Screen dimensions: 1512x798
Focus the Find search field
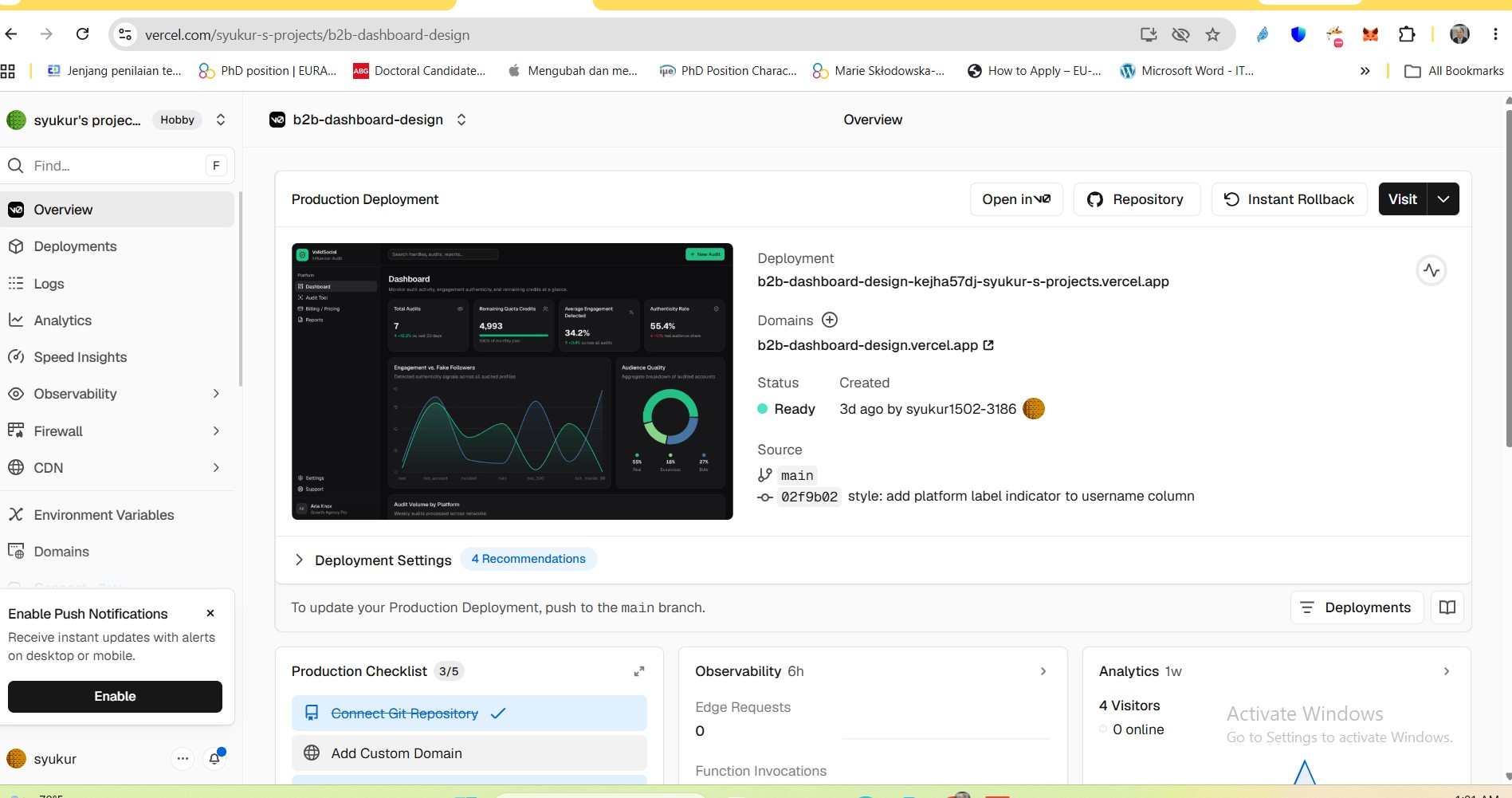coord(118,166)
